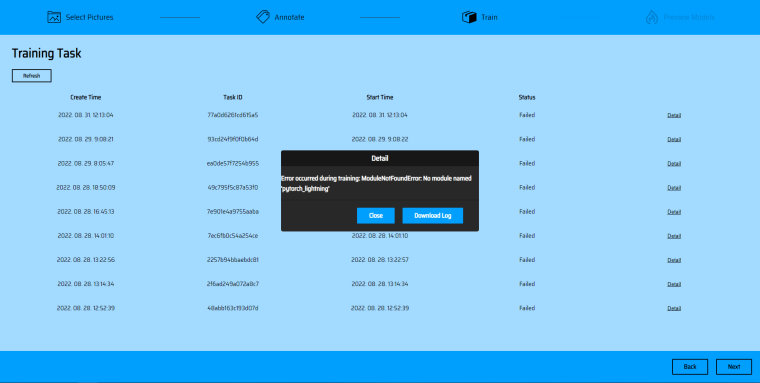Proceed with the Next button

click(734, 367)
